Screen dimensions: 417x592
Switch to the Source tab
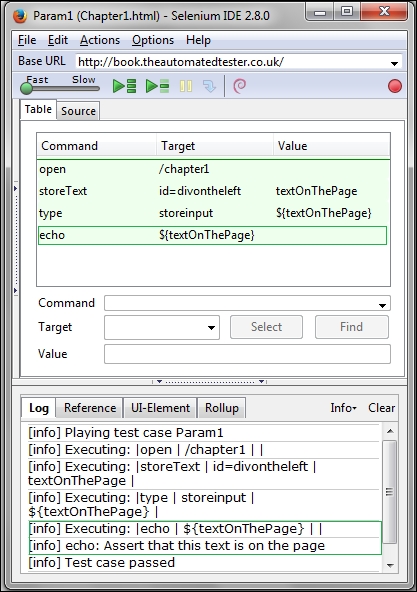click(x=78, y=111)
